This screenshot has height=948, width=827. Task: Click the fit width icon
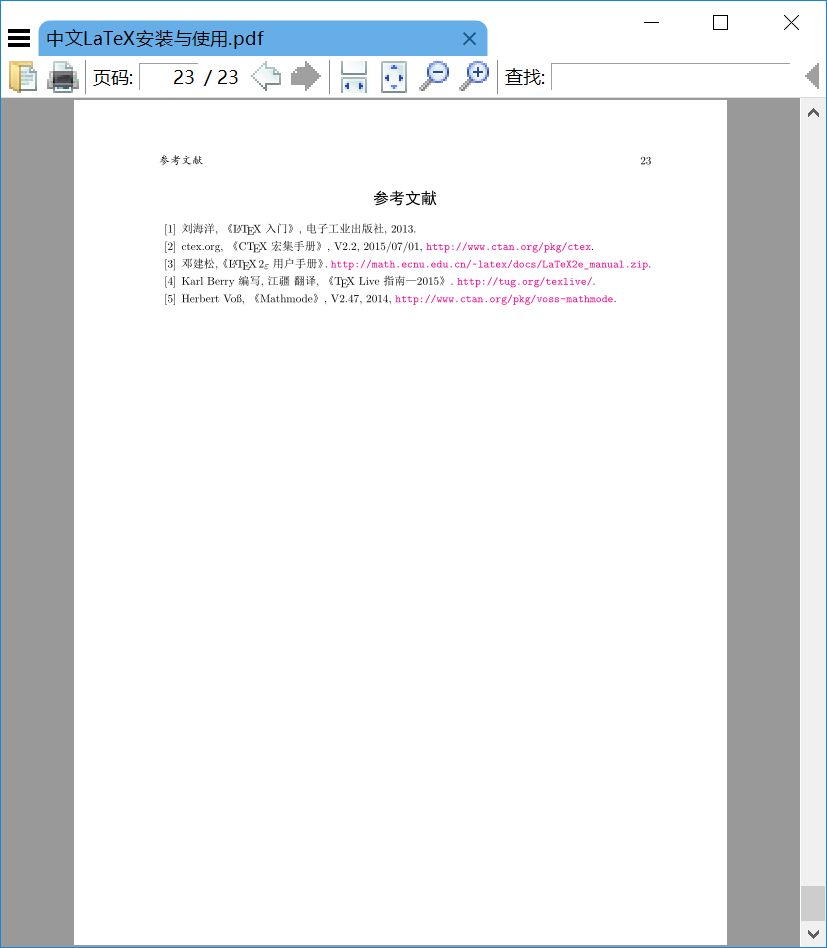354,77
